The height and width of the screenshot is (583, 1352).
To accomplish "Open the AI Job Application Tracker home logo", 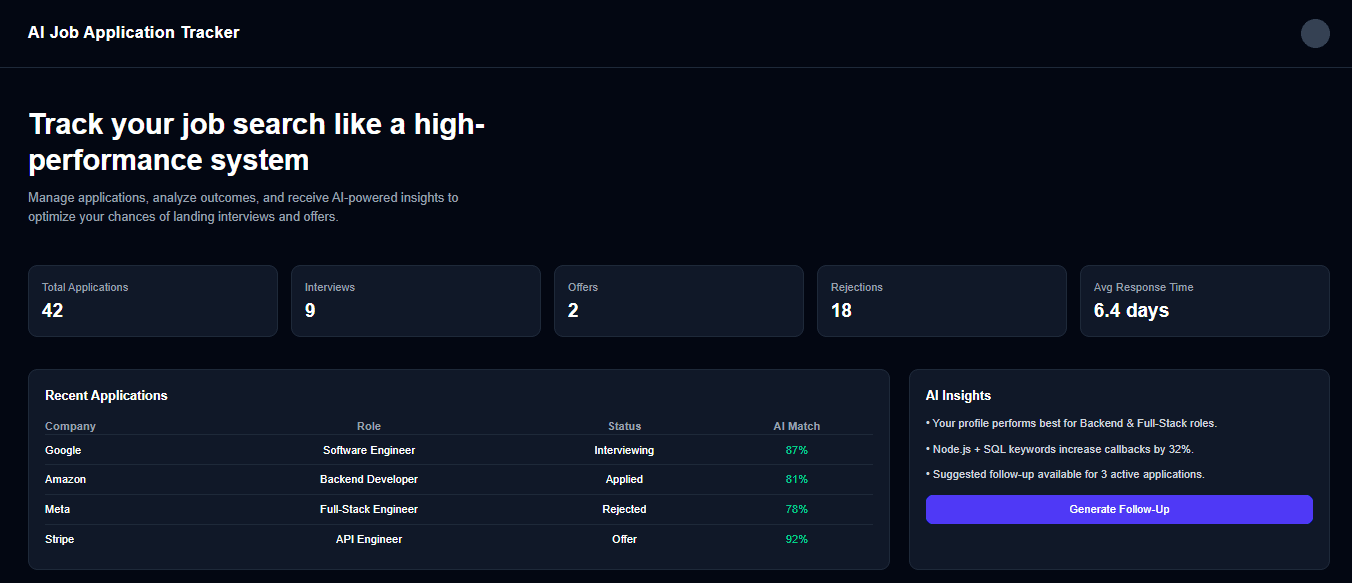I will 133,32.
